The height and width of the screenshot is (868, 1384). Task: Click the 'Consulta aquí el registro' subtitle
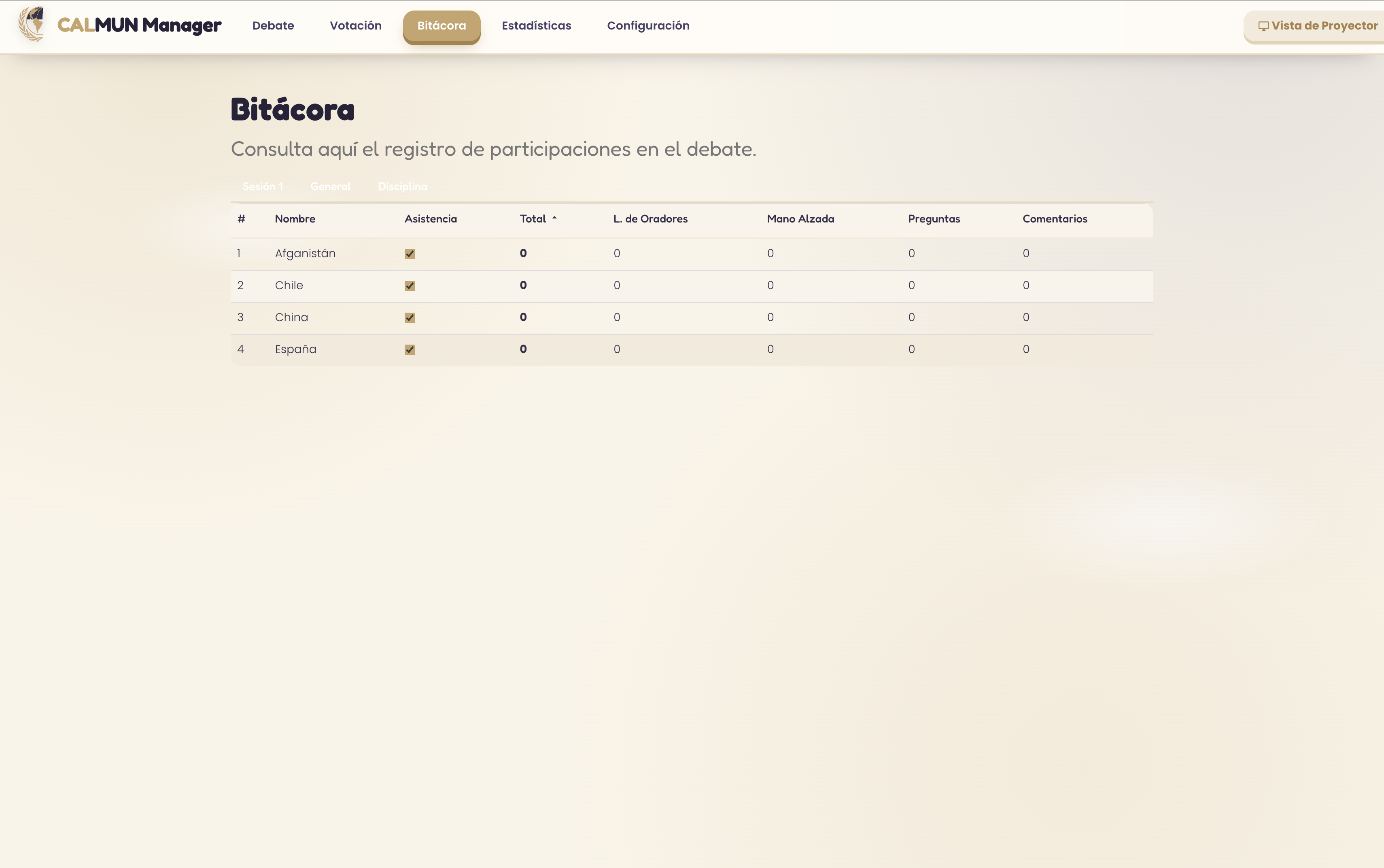pos(493,149)
